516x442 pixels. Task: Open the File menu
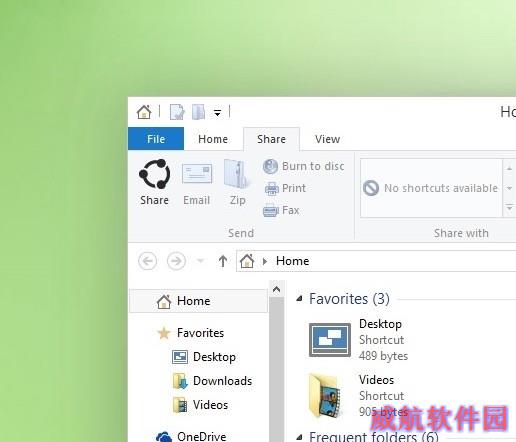[156, 139]
